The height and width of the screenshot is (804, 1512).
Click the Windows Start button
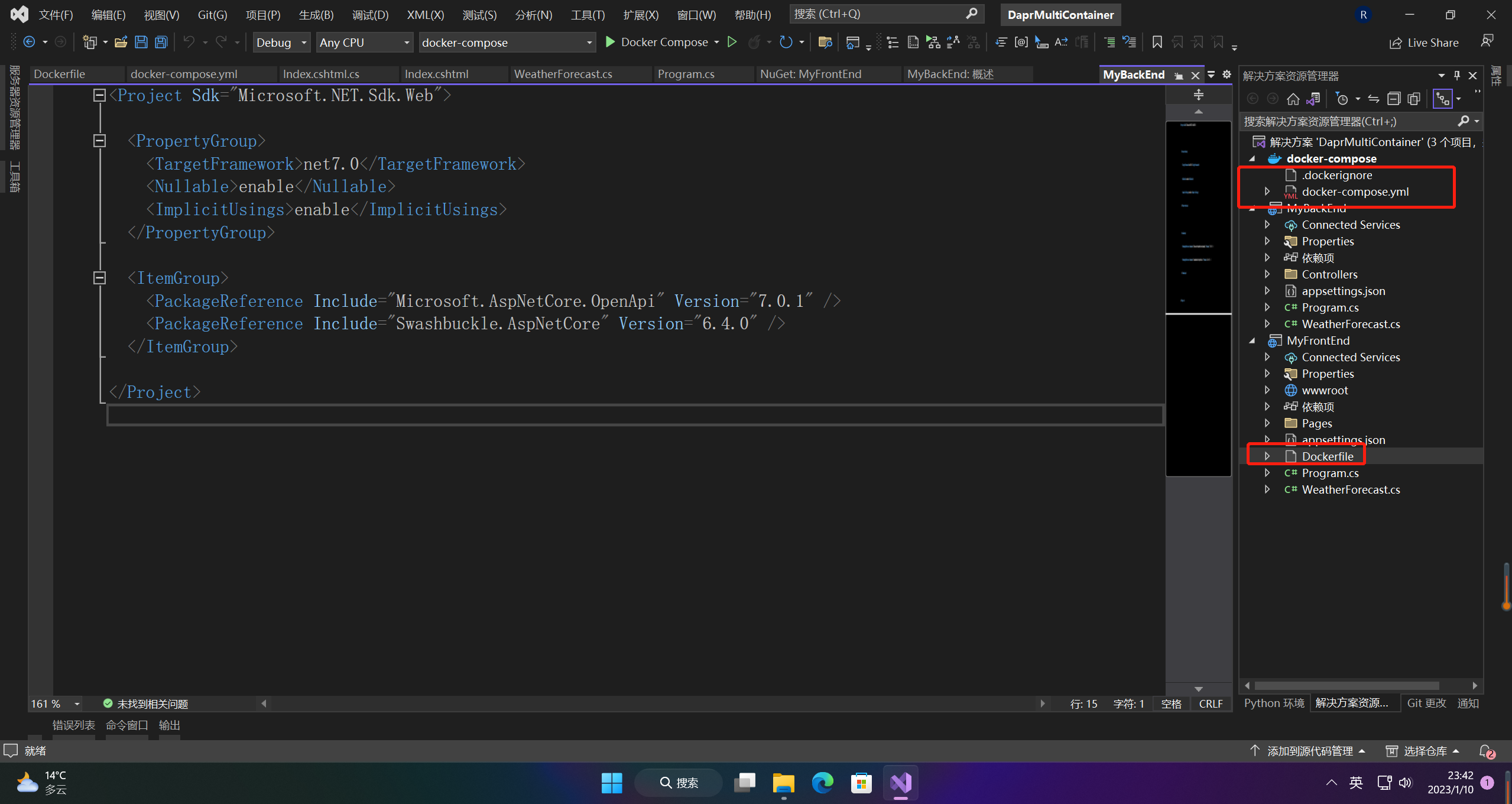612,783
